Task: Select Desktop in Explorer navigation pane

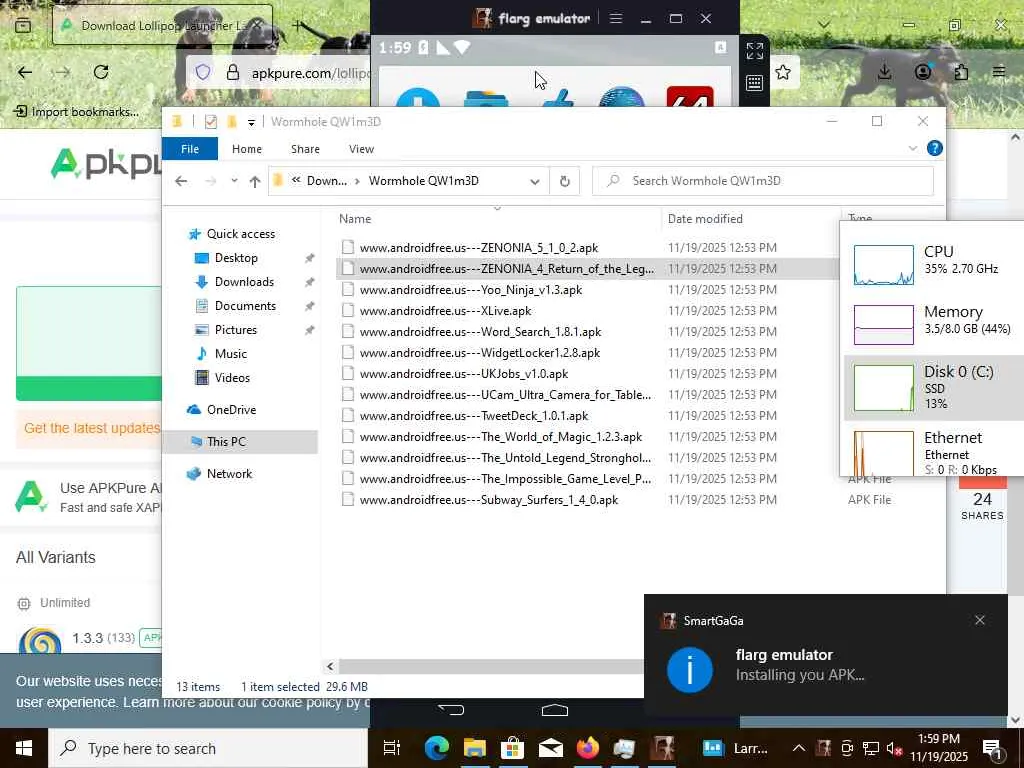Action: click(x=236, y=258)
